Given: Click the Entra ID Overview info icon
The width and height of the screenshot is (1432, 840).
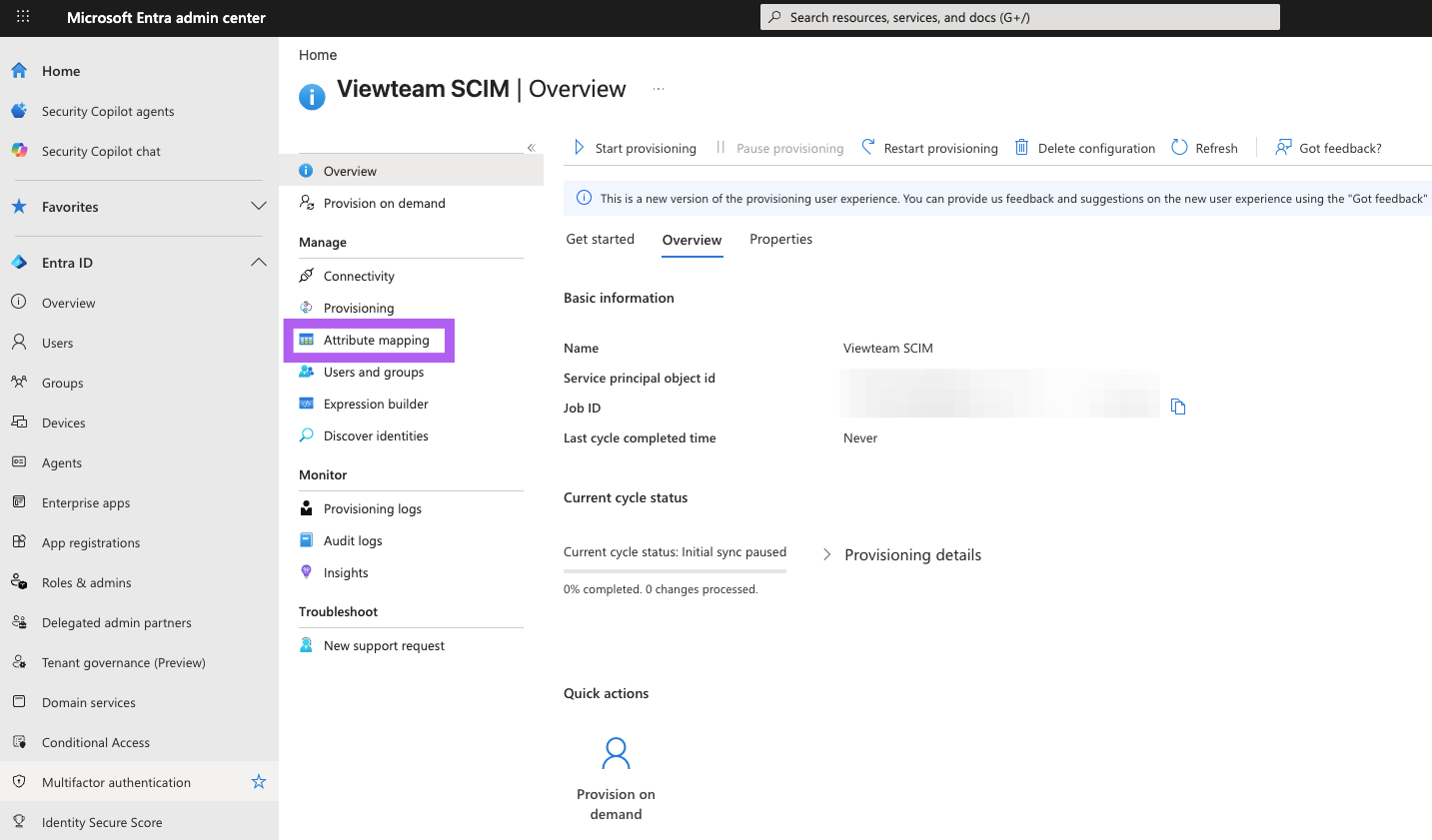Looking at the screenshot, I should [19, 303].
